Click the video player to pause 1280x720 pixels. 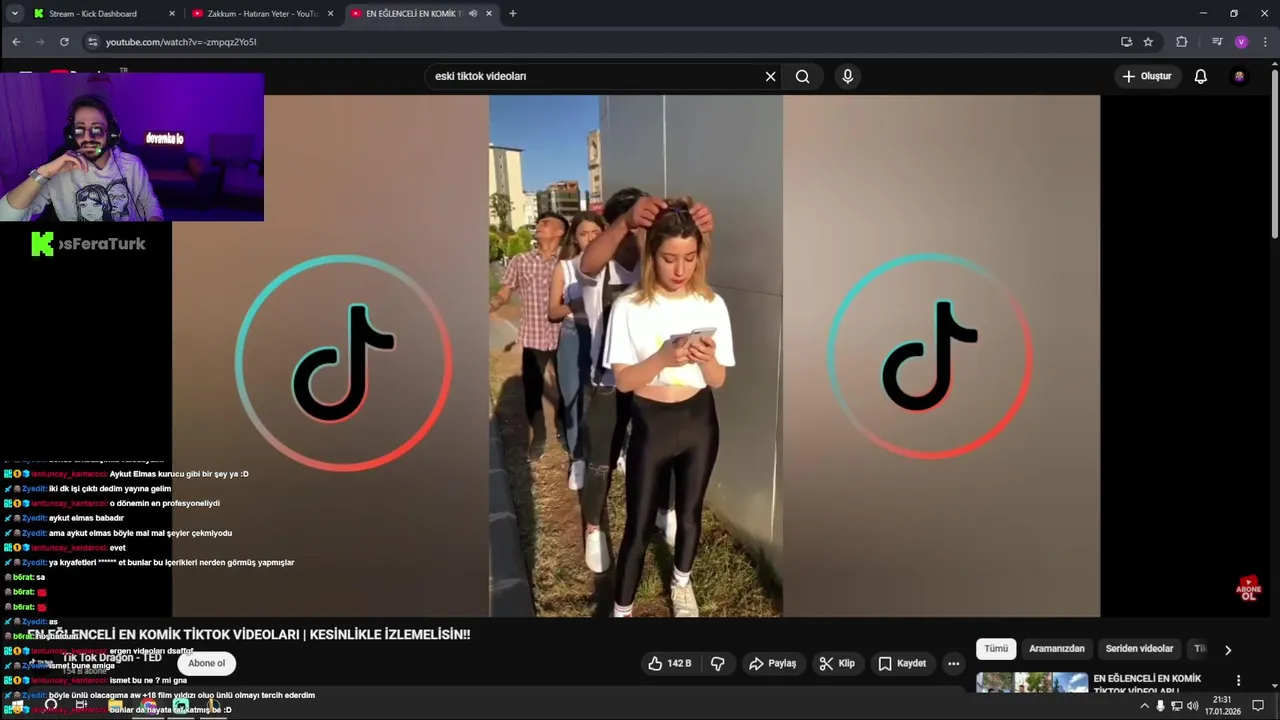tap(636, 356)
